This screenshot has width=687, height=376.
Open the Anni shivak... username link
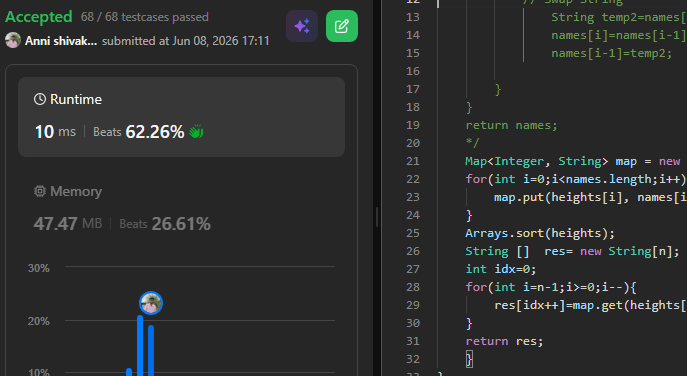(x=61, y=41)
